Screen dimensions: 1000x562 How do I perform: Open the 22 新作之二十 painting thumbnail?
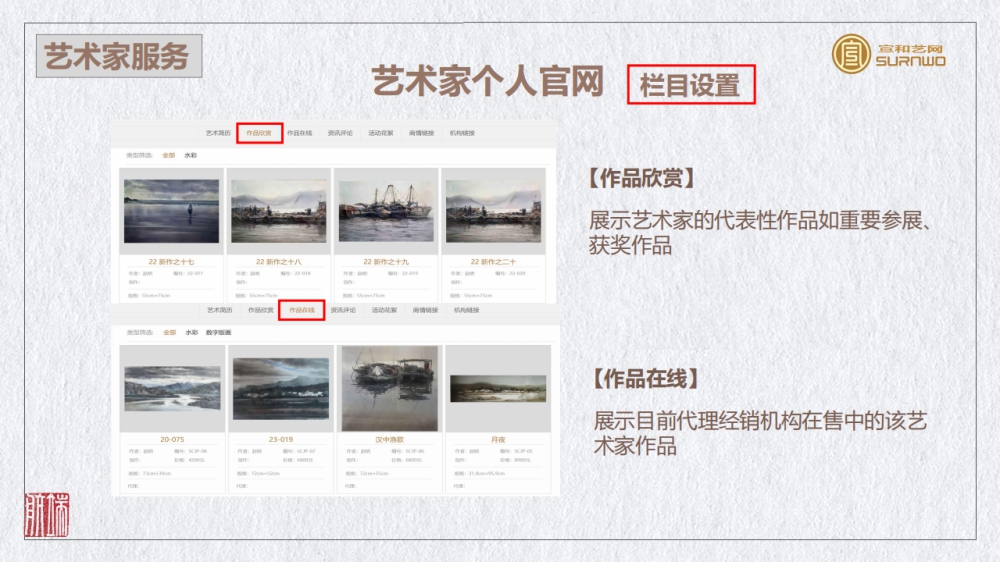coord(494,211)
